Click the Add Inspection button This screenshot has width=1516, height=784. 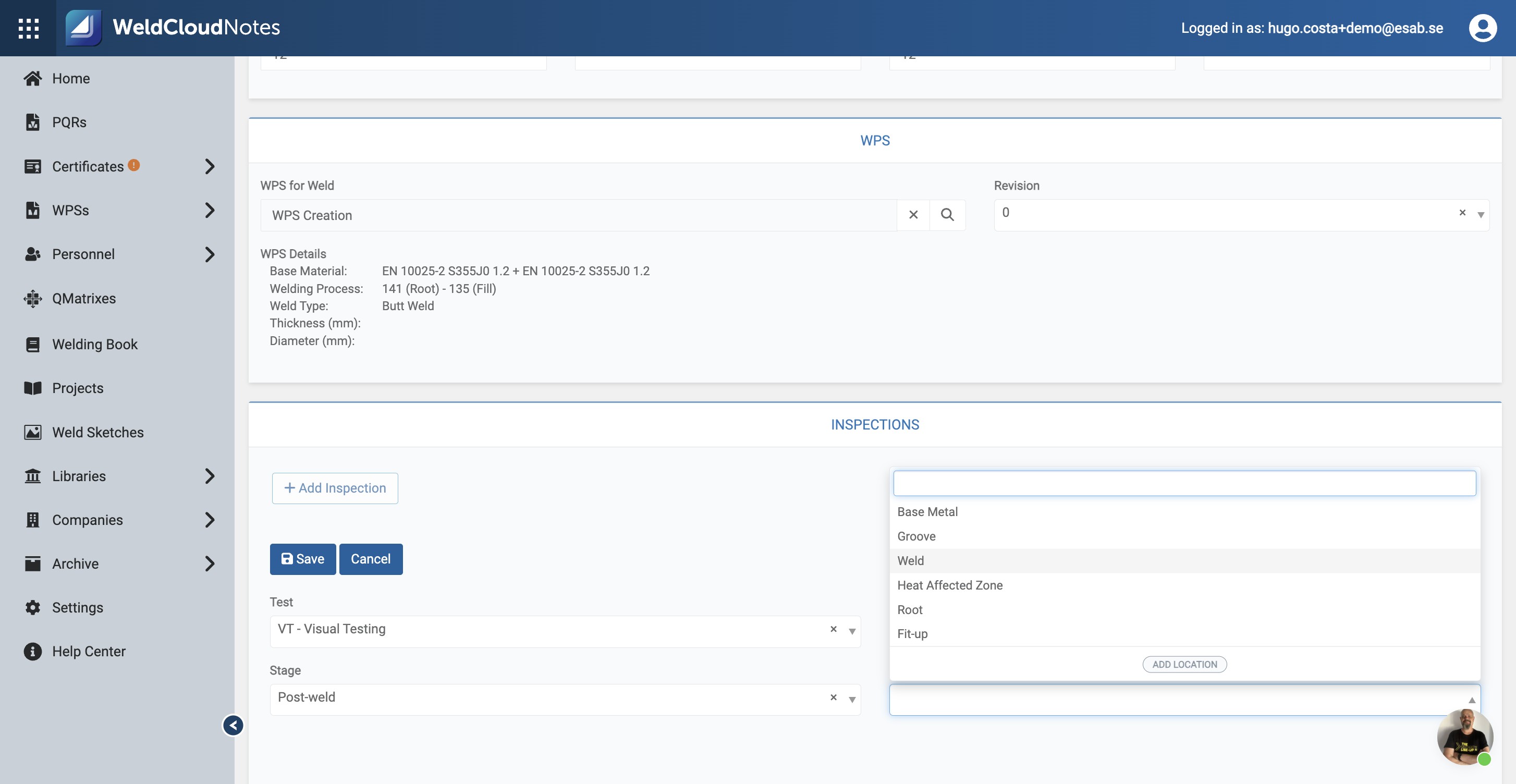click(x=335, y=488)
